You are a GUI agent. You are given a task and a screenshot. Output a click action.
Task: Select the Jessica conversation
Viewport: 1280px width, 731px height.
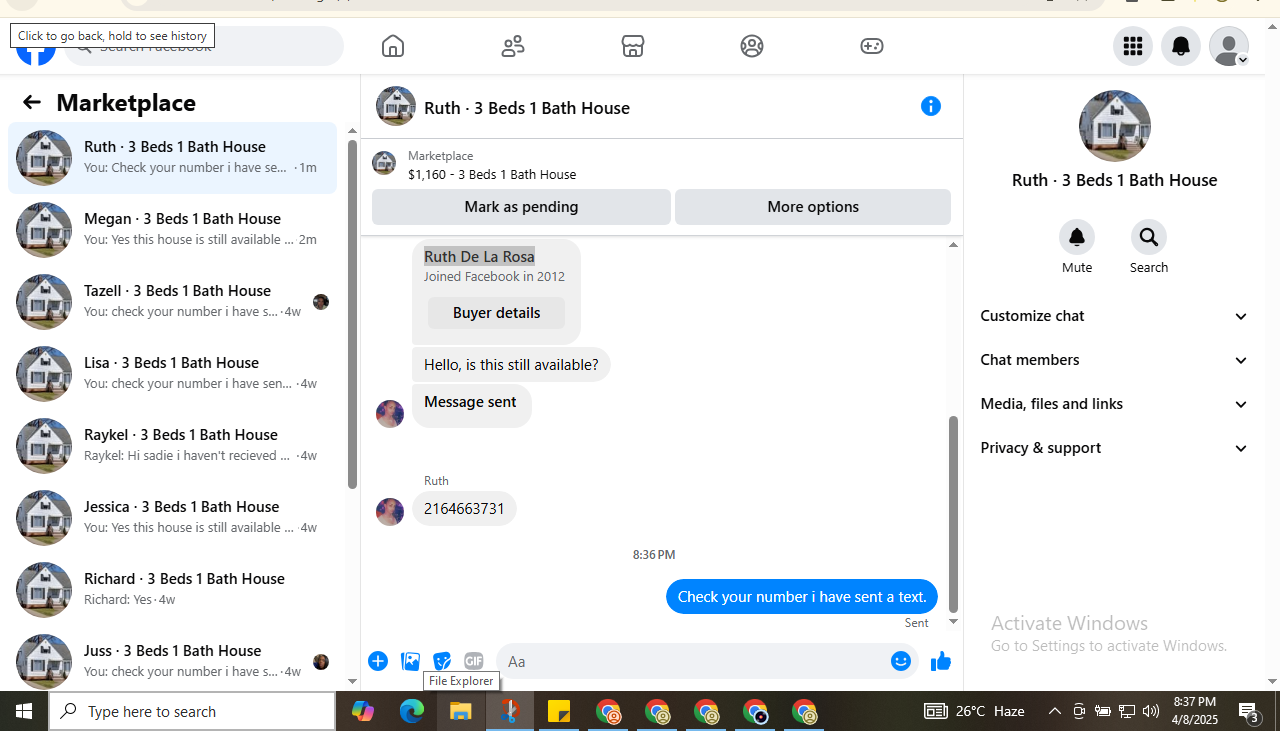pyautogui.click(x=173, y=518)
